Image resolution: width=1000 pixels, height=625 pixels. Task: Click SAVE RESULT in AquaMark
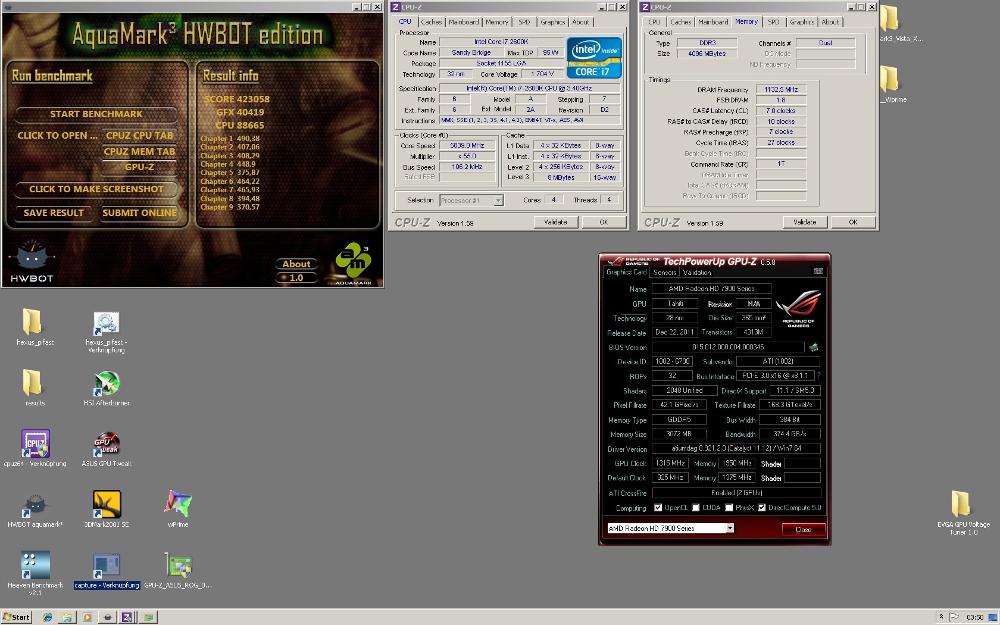54,213
